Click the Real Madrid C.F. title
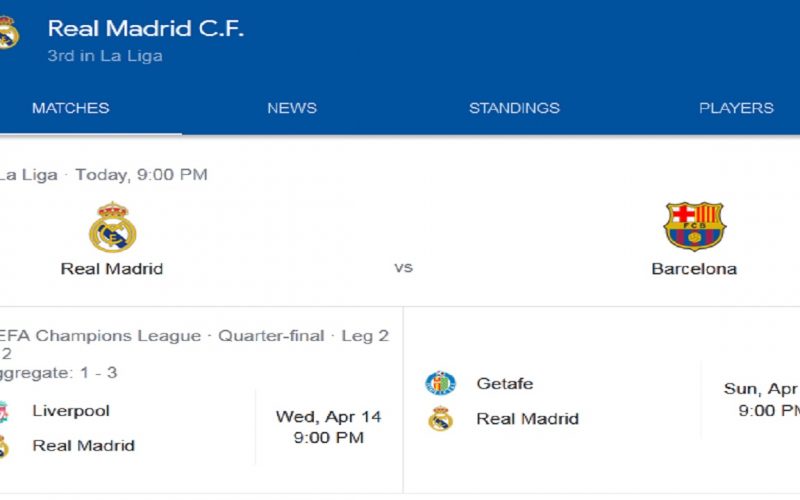 pos(146,28)
